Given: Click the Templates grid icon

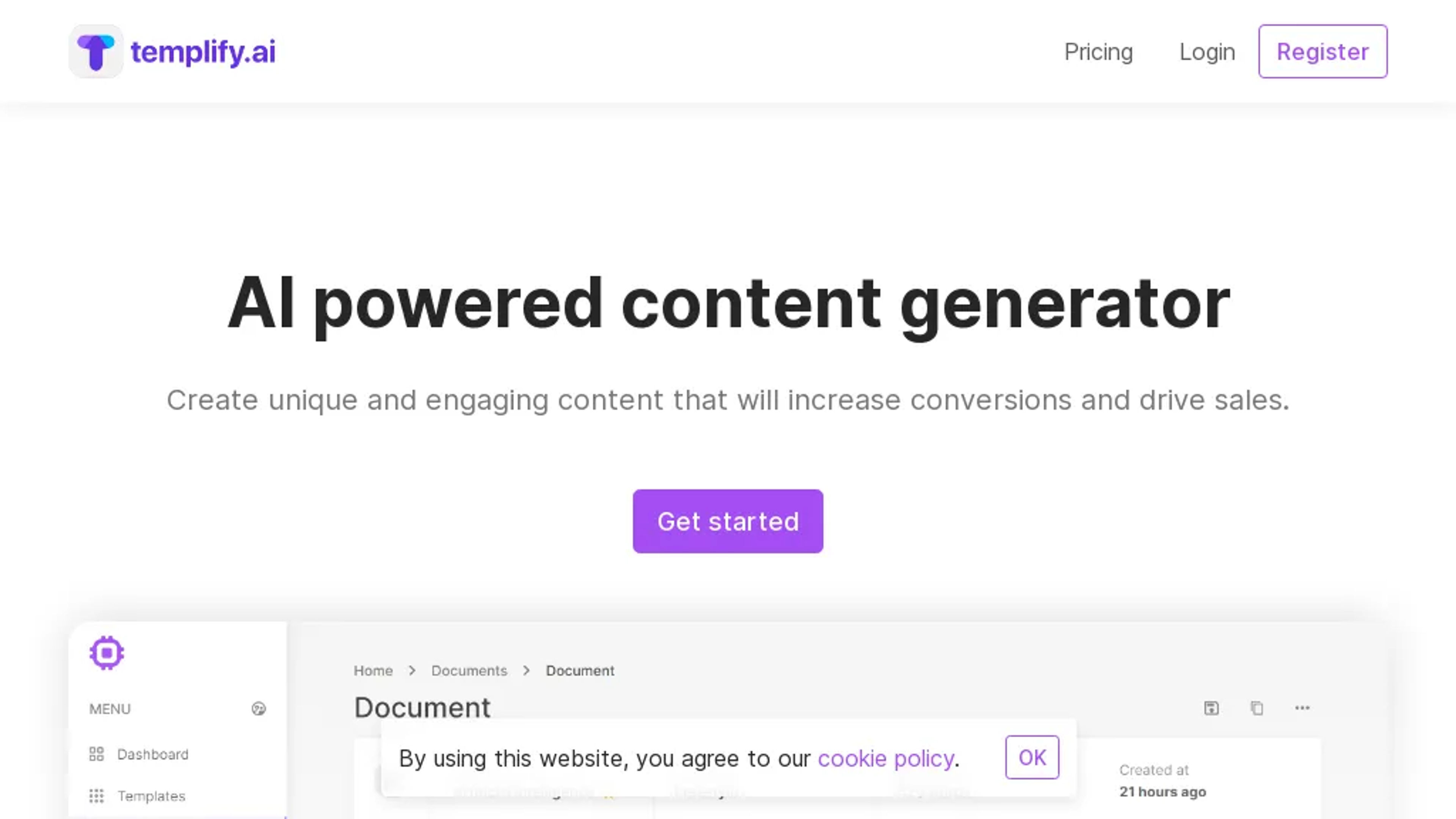Looking at the screenshot, I should point(96,796).
